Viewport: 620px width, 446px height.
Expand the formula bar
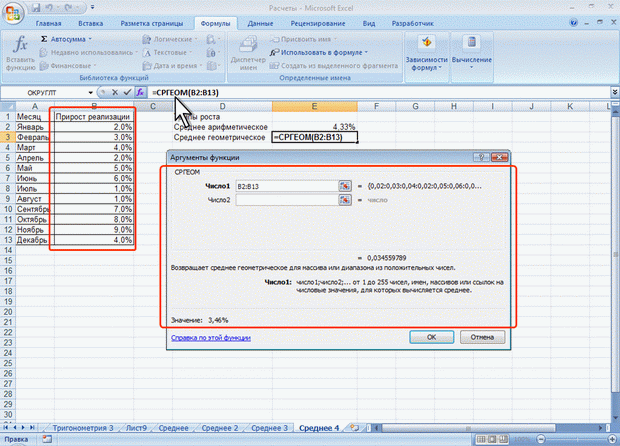click(615, 93)
